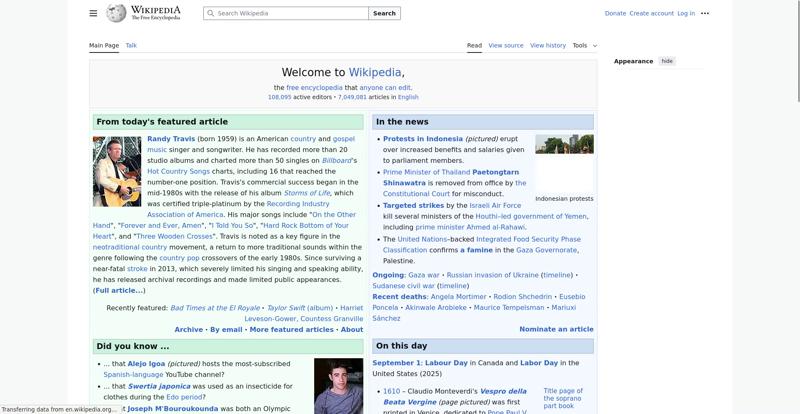This screenshot has width=800, height=414.
Task: Open Russian invasion of Ukraine link
Action: click(x=492, y=275)
